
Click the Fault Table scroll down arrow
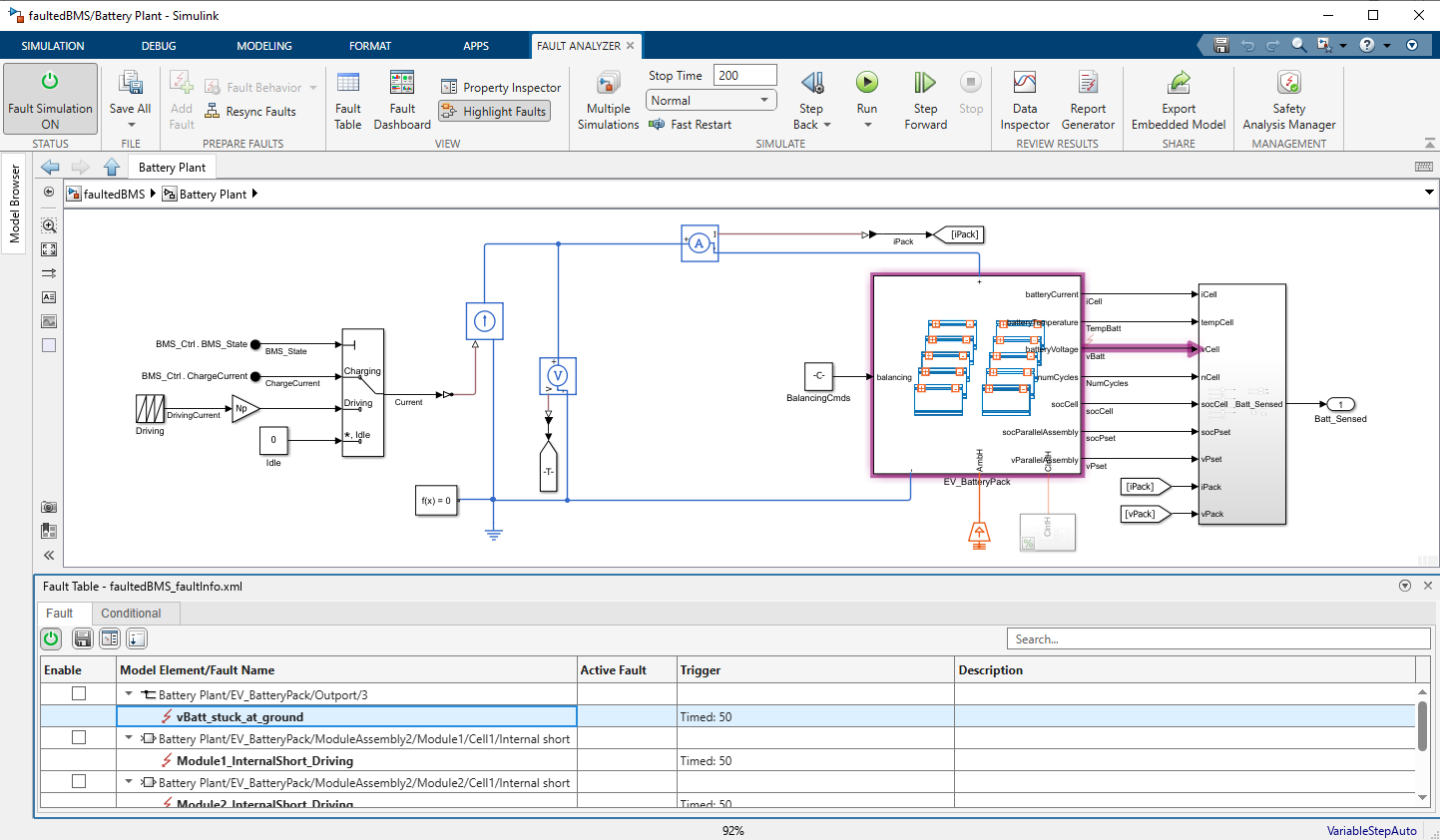pos(1422,797)
